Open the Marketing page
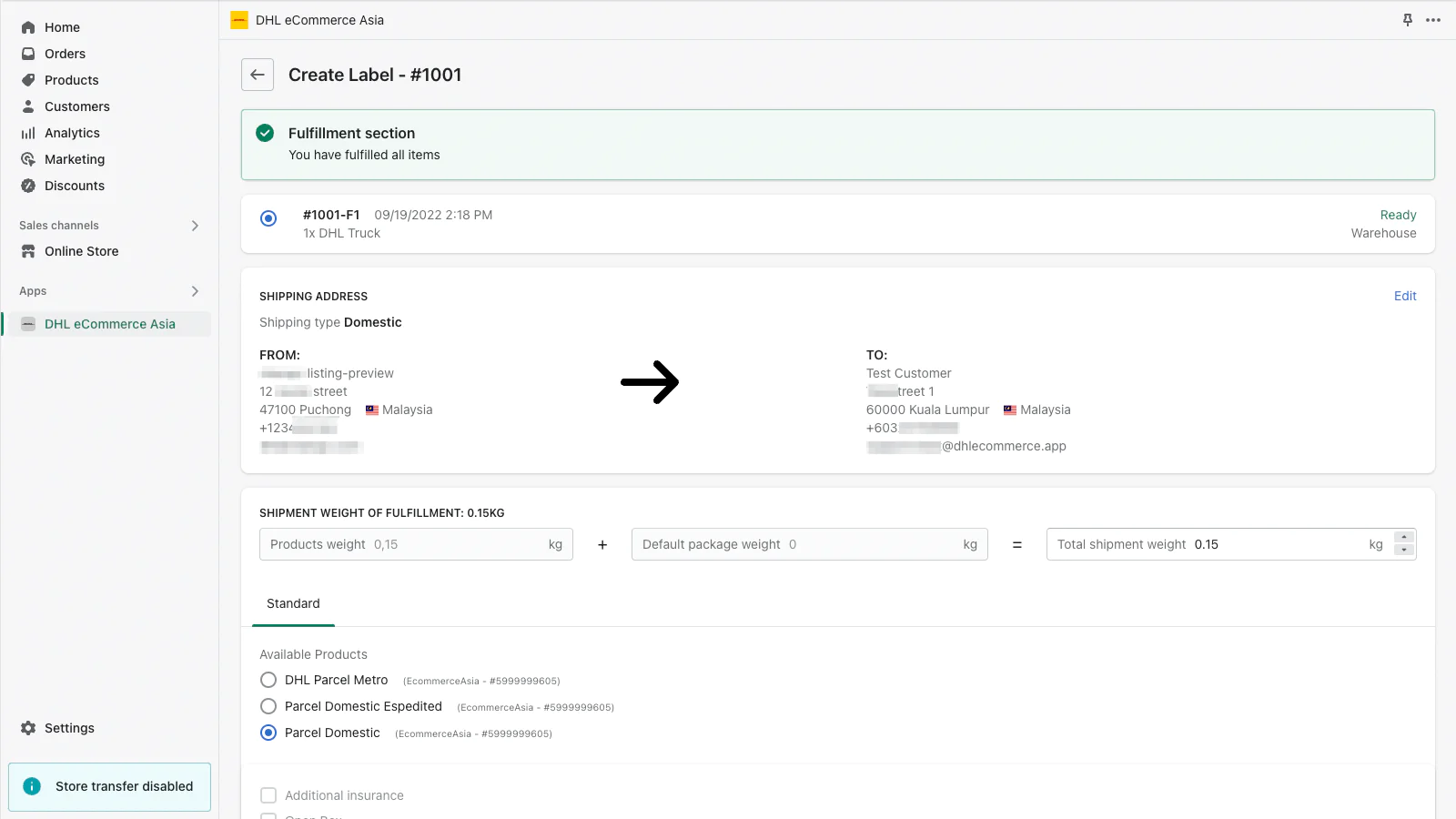The image size is (1456, 819). click(x=75, y=159)
